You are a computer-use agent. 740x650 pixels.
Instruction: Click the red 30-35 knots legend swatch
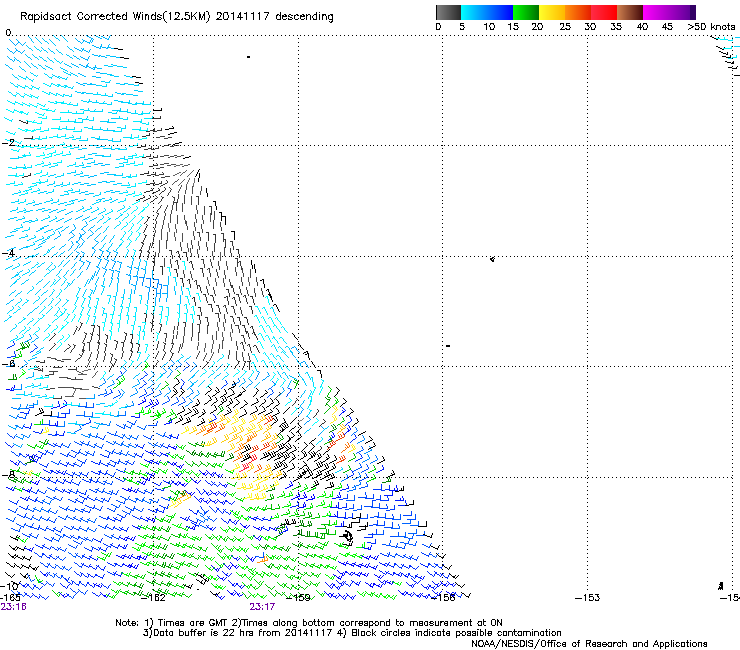(604, 12)
